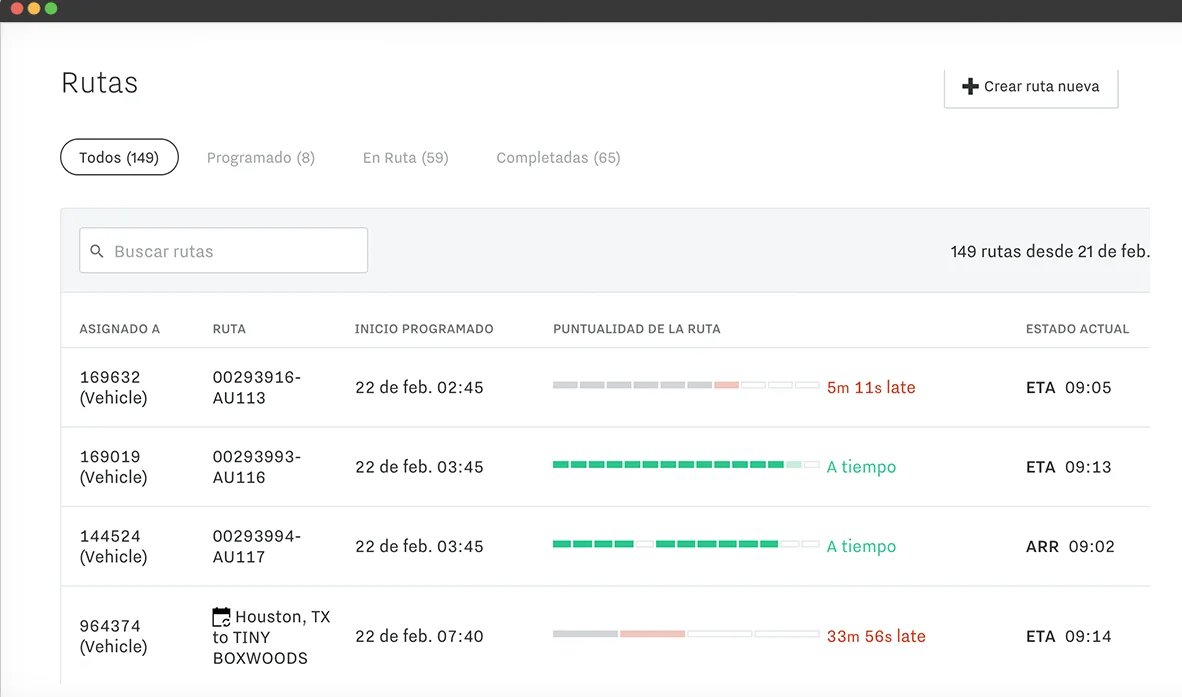Click the red close window dot
The height and width of the screenshot is (697, 1182).
coord(17,8)
